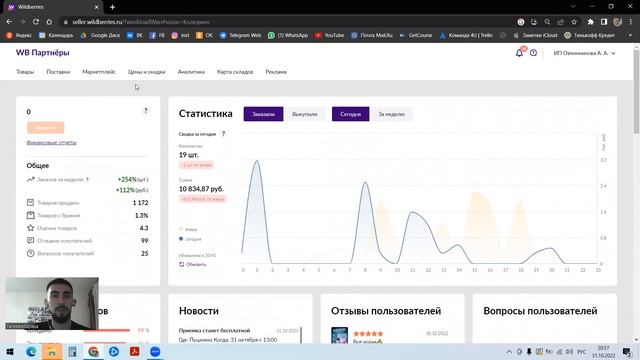Click the '19 шт.' quantity value
Screen dimensions: 640x360
coord(189,155)
